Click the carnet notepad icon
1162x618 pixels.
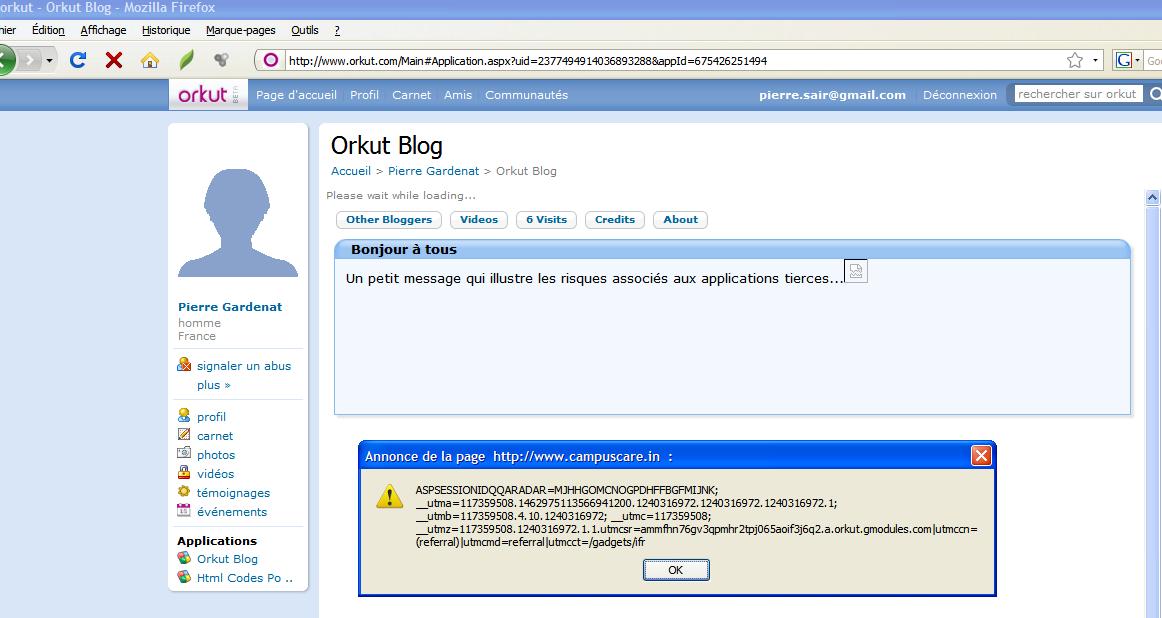point(184,434)
